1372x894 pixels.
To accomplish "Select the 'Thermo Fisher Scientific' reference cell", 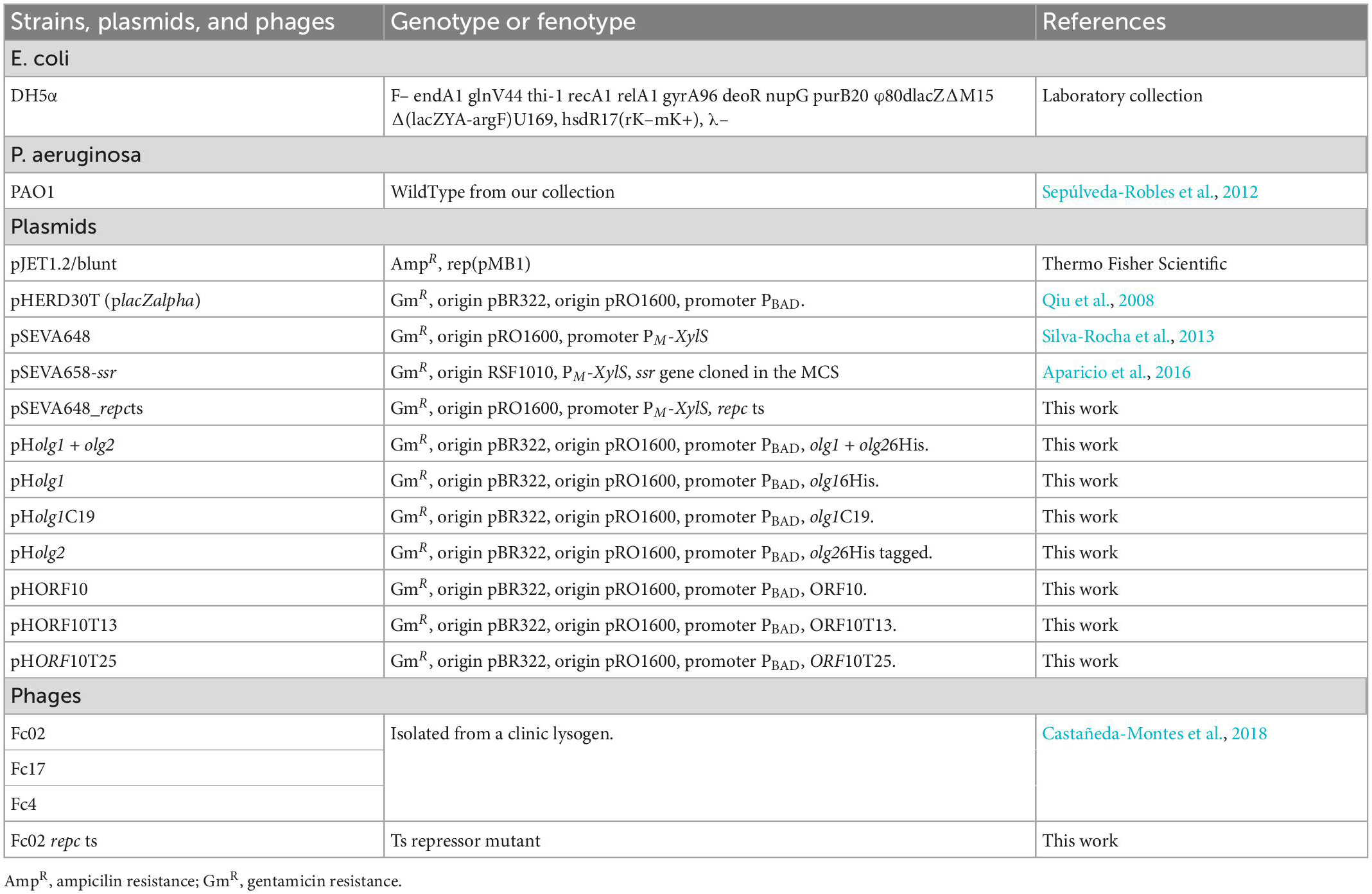I will 1201,263.
